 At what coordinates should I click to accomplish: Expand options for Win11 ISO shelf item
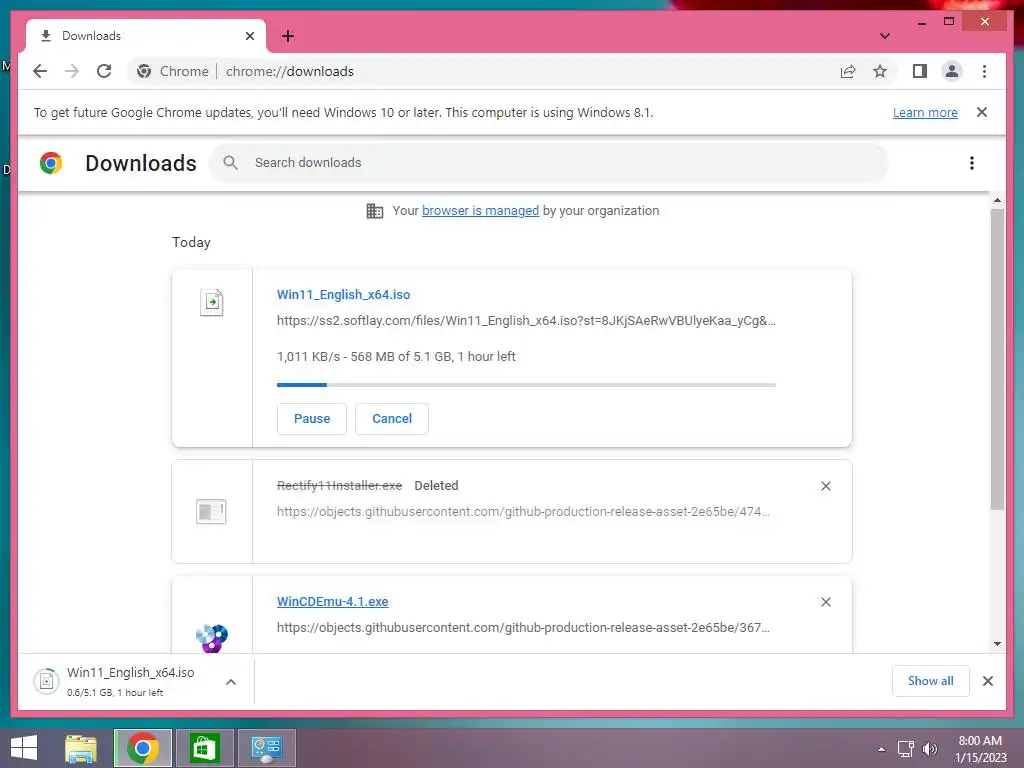pyautogui.click(x=231, y=682)
